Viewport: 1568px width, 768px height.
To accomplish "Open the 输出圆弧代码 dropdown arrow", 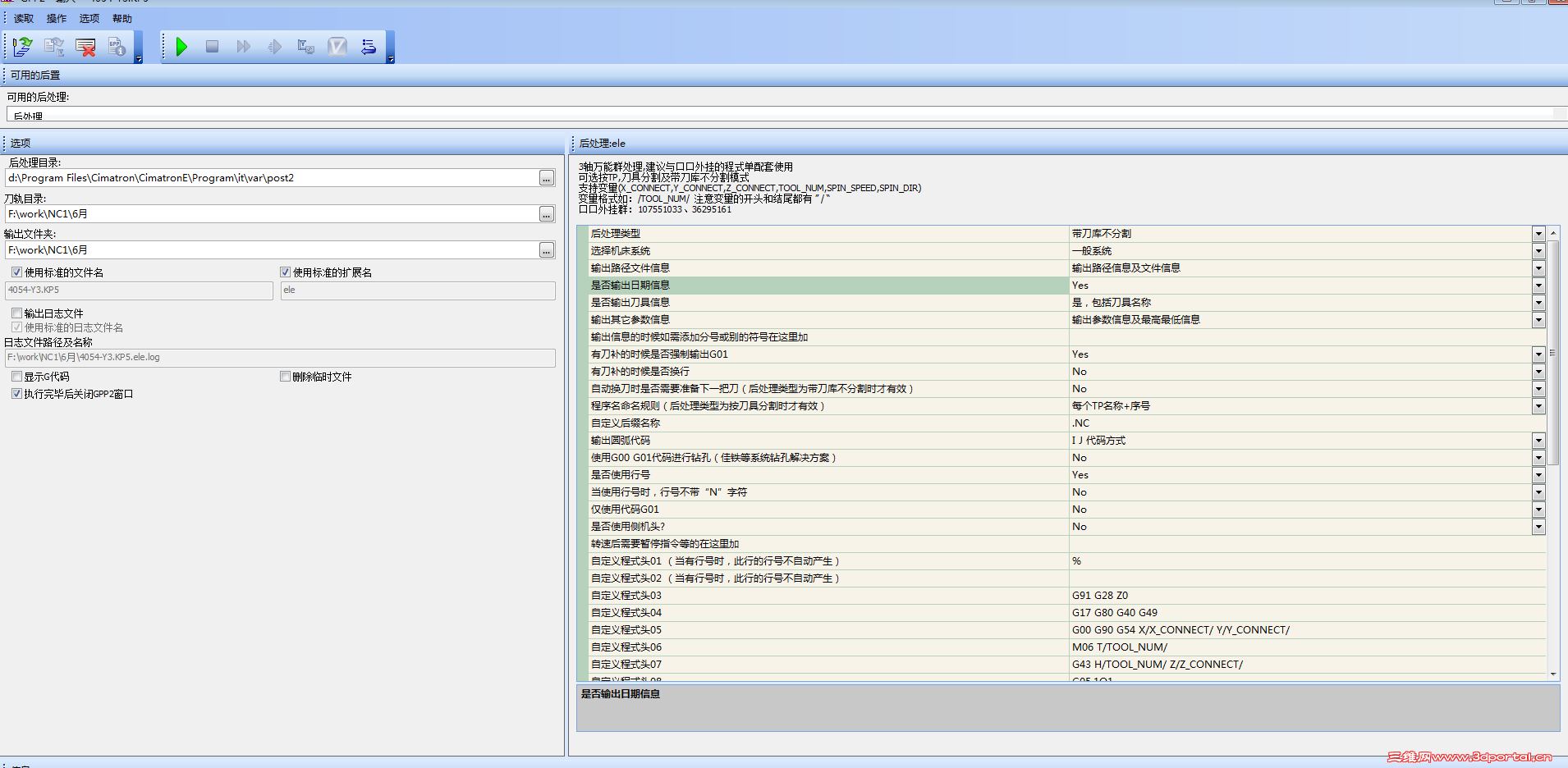I will [1538, 441].
